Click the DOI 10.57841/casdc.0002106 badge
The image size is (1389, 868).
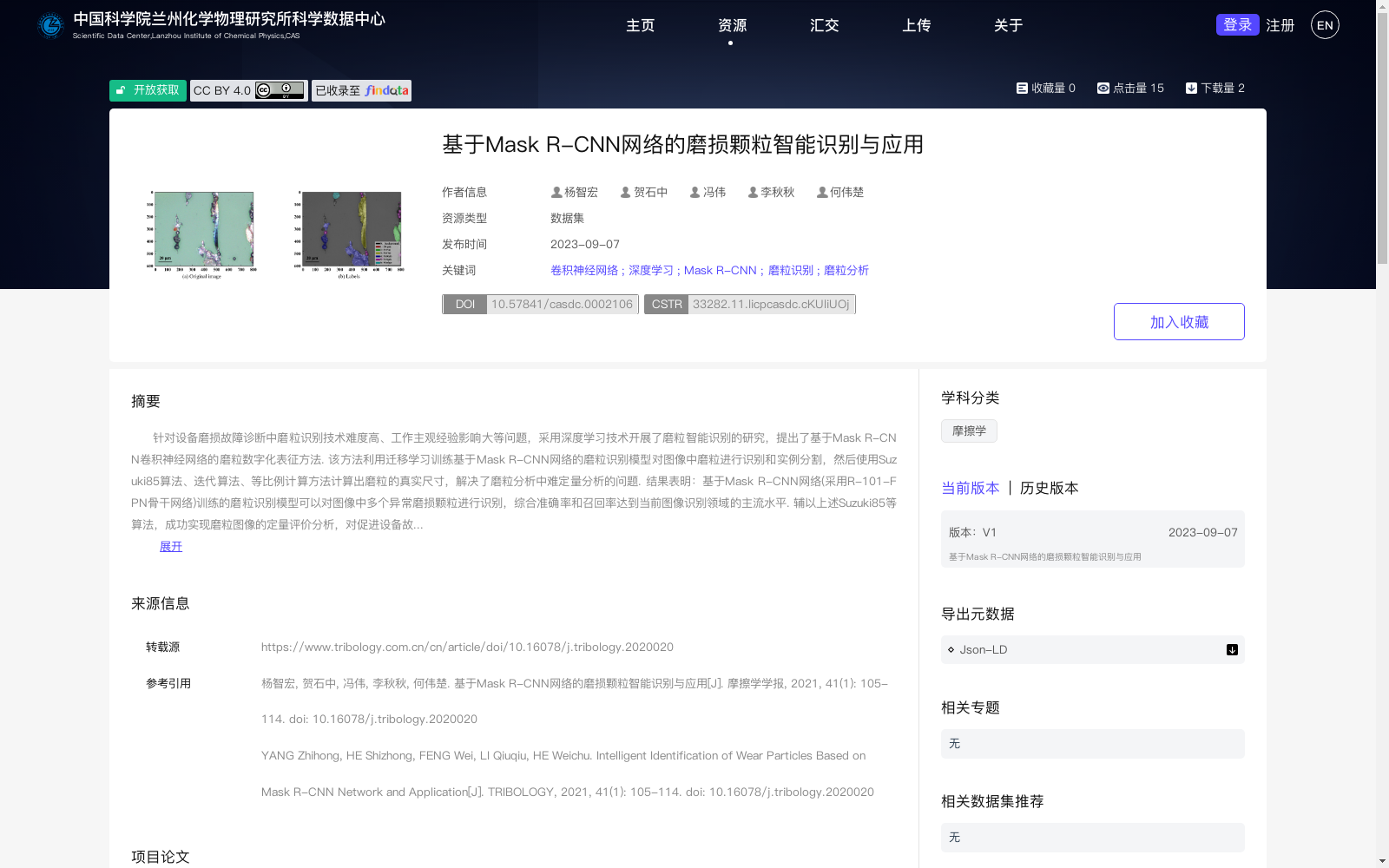pyautogui.click(x=541, y=305)
